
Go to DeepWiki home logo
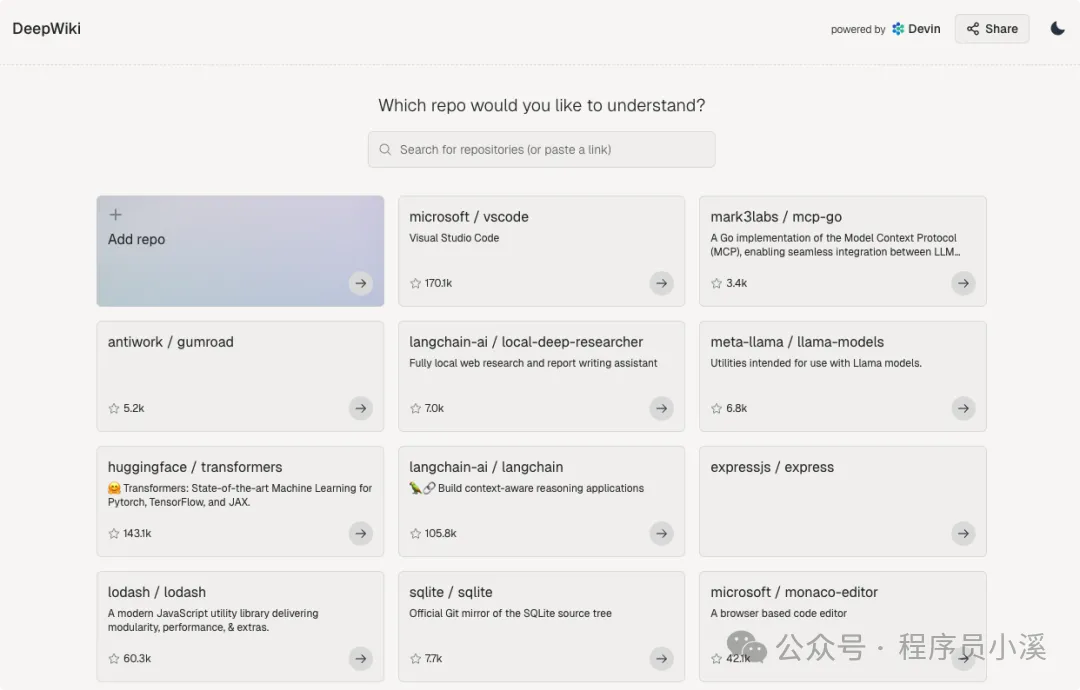(x=46, y=28)
